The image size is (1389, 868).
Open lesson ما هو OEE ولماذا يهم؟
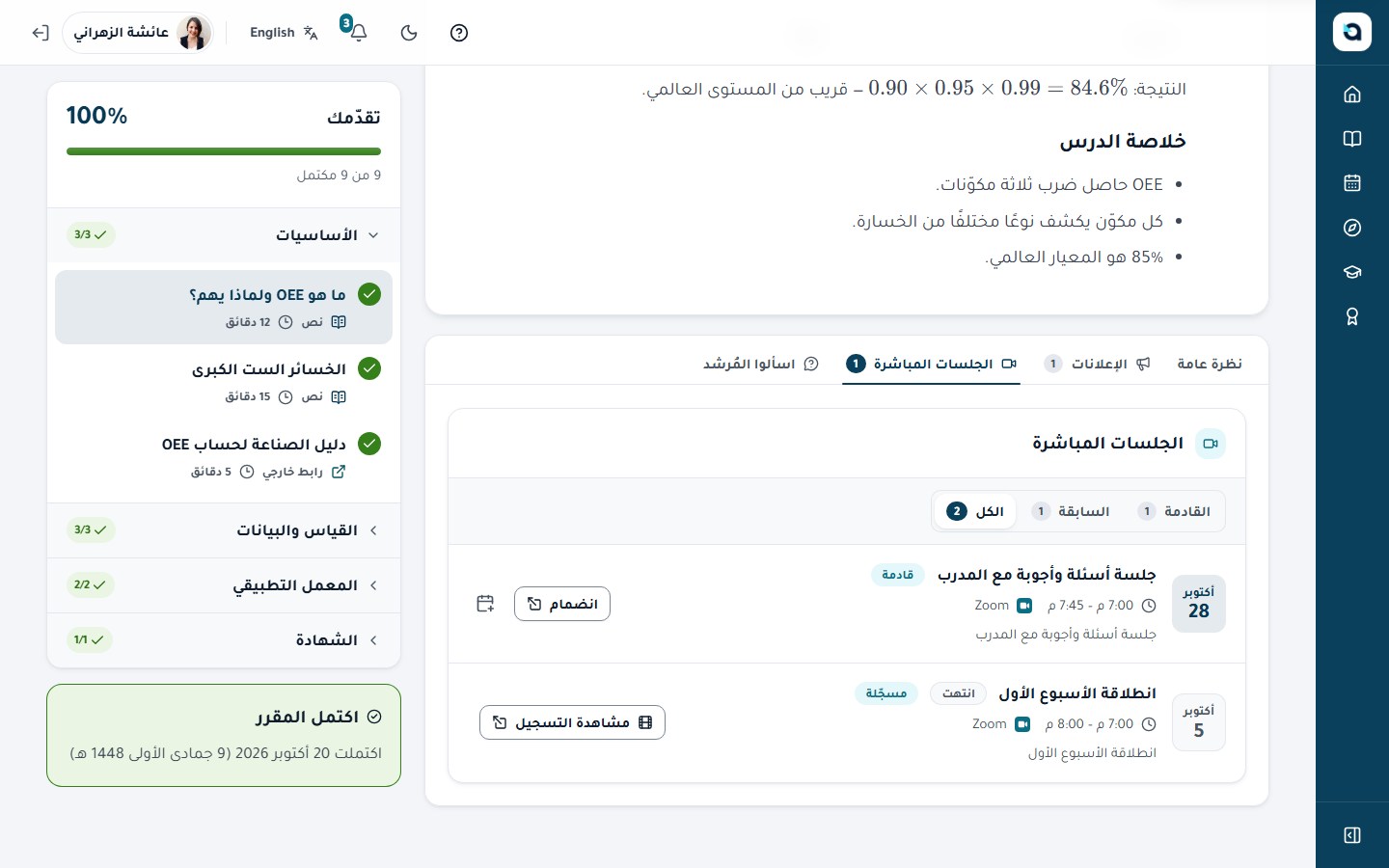point(224,307)
